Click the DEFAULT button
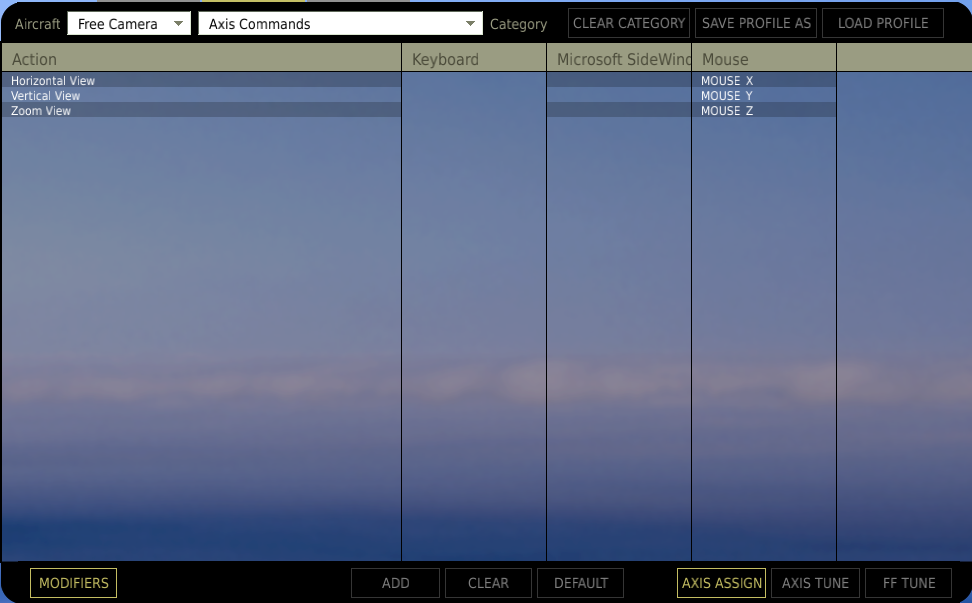This screenshot has height=603, width=972. click(581, 583)
